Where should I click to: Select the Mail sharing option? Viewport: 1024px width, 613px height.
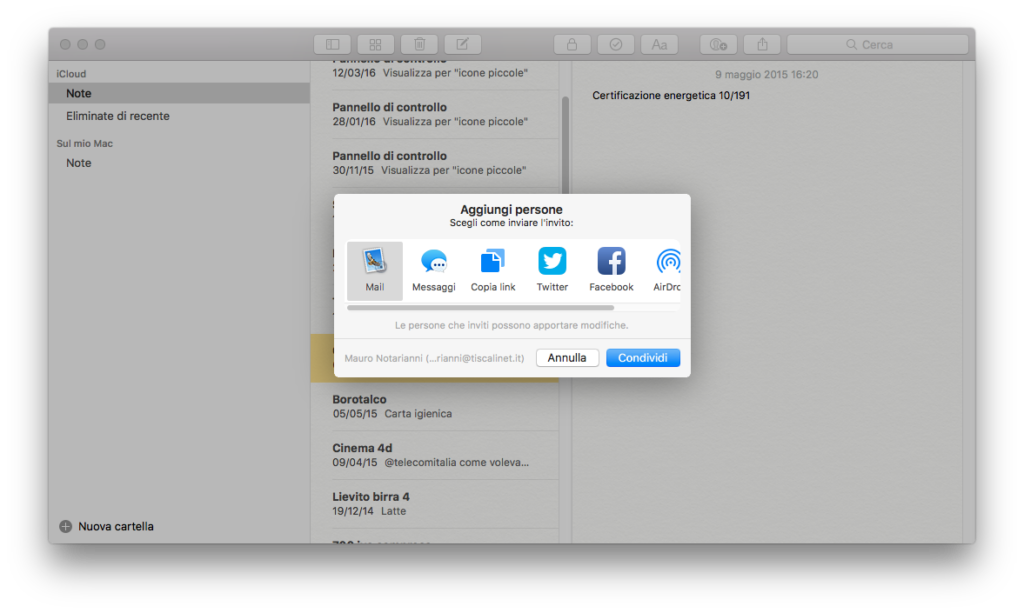(x=375, y=270)
